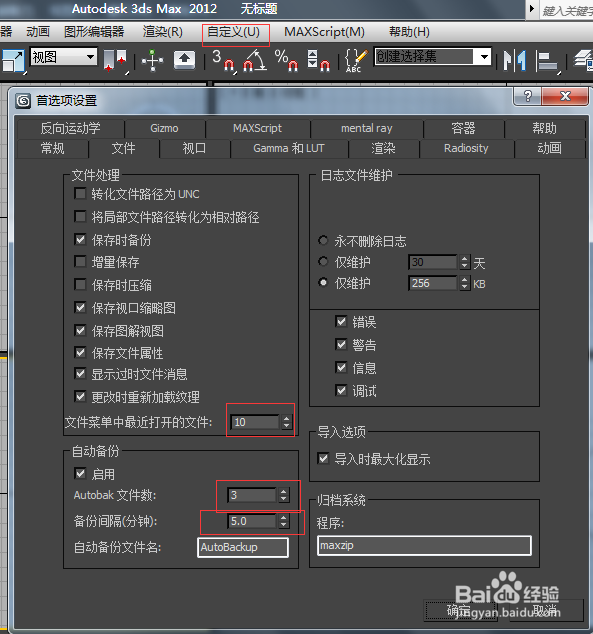Image resolution: width=593 pixels, height=634 pixels.
Task: Toggle auto backup 启用 checkbox
Action: (x=80, y=473)
